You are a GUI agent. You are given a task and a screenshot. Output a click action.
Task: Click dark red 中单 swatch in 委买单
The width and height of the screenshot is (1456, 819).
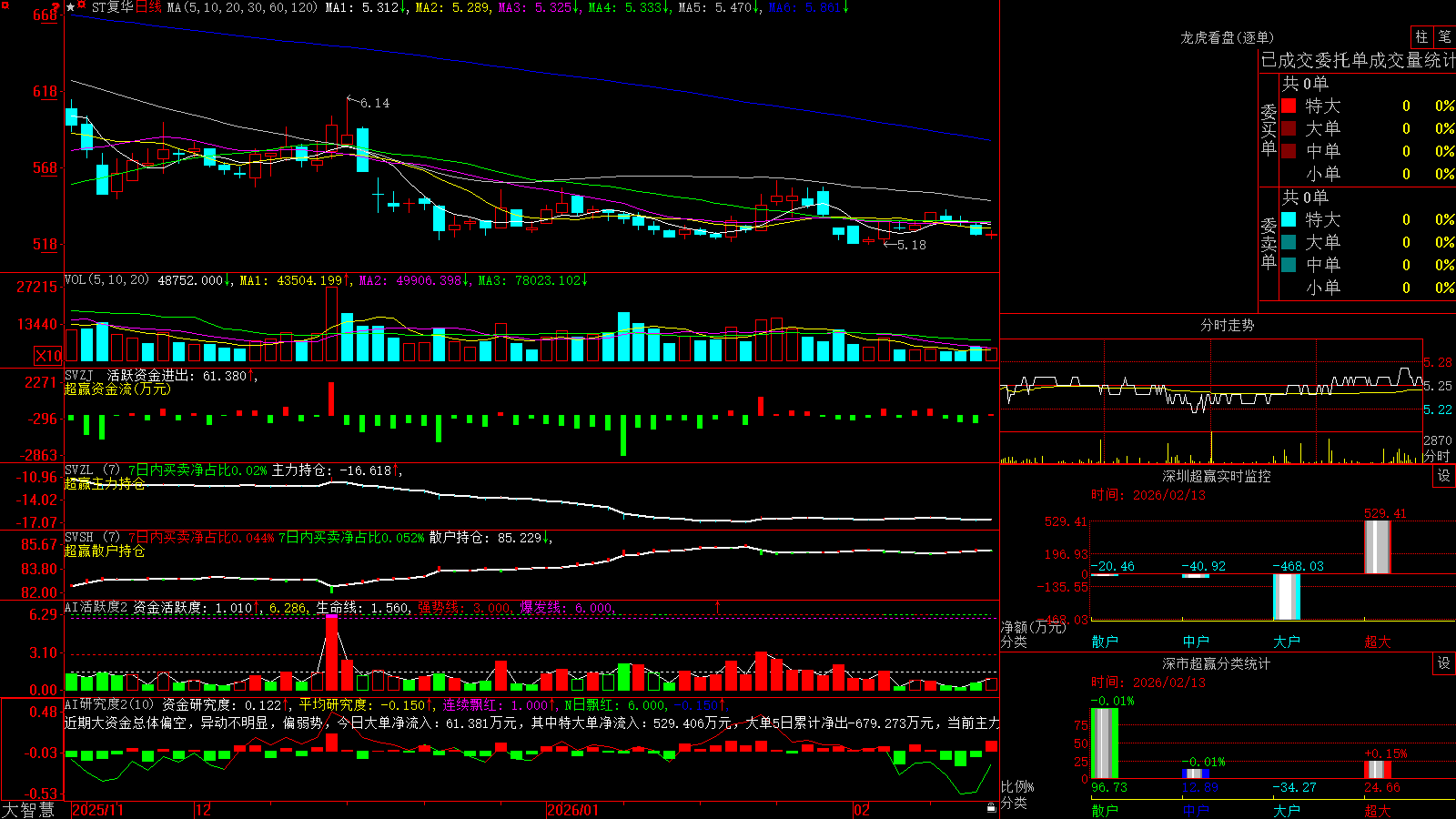pos(1289,151)
